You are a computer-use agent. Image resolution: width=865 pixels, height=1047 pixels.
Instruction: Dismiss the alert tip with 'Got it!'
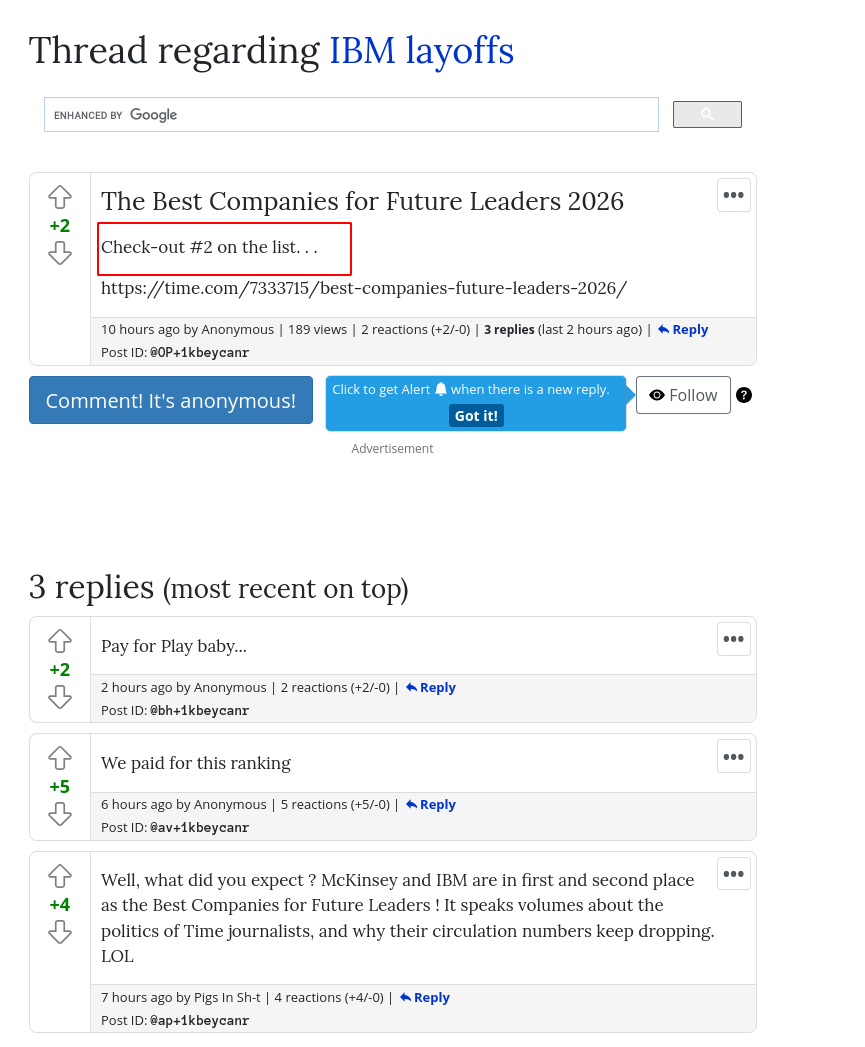[476, 416]
